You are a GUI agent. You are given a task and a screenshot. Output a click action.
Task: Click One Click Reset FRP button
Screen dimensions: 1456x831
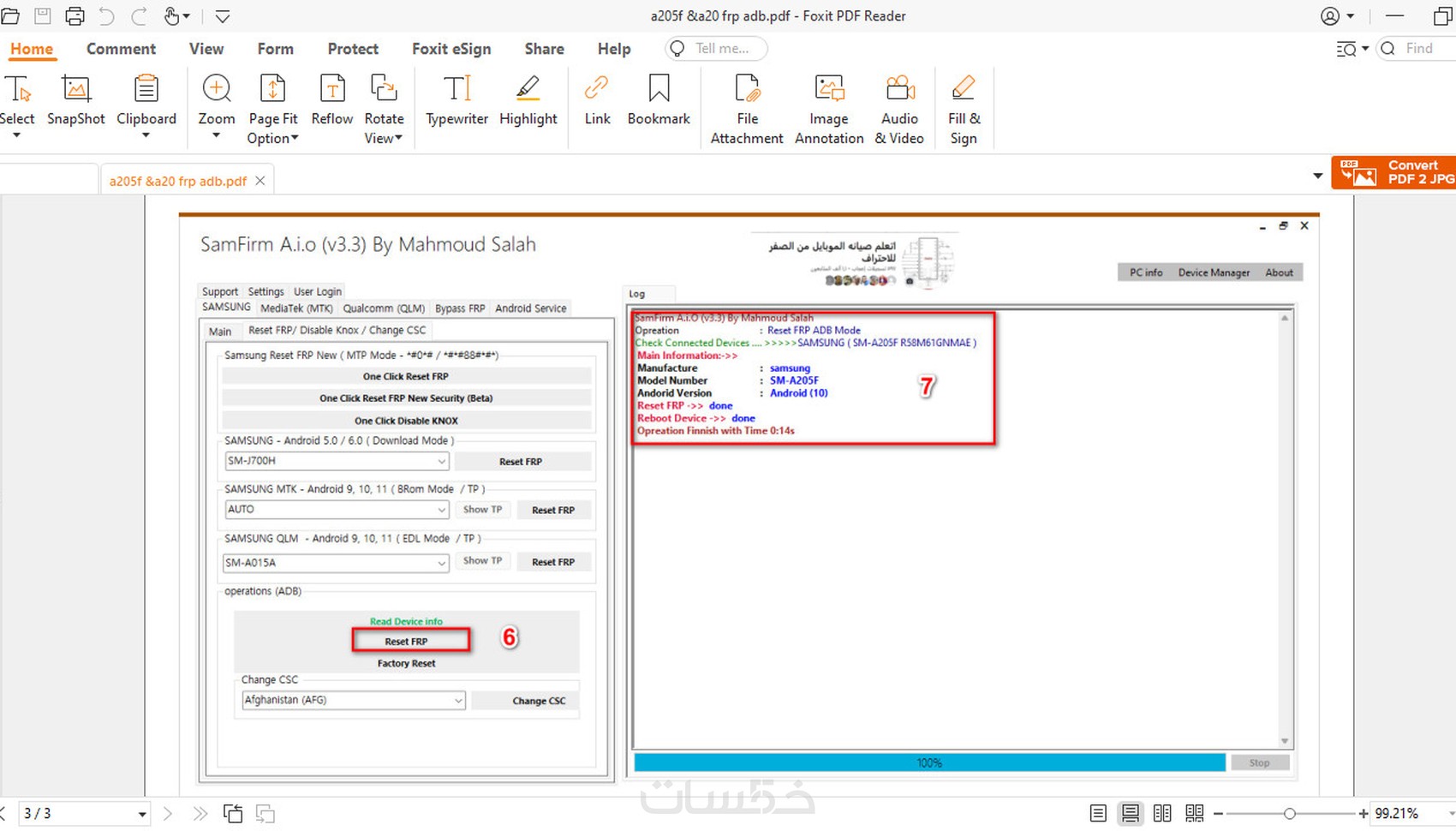pos(406,376)
